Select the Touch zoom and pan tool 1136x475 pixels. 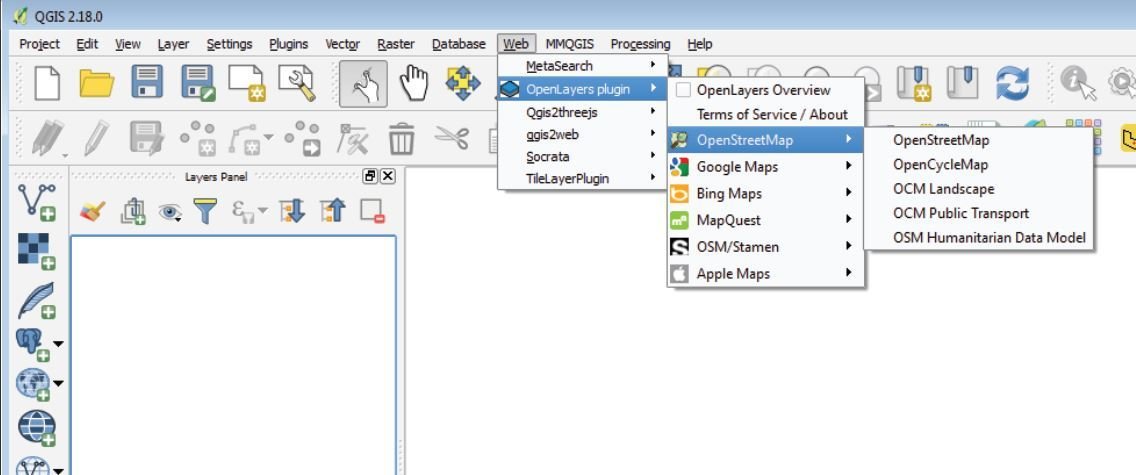click(x=364, y=84)
